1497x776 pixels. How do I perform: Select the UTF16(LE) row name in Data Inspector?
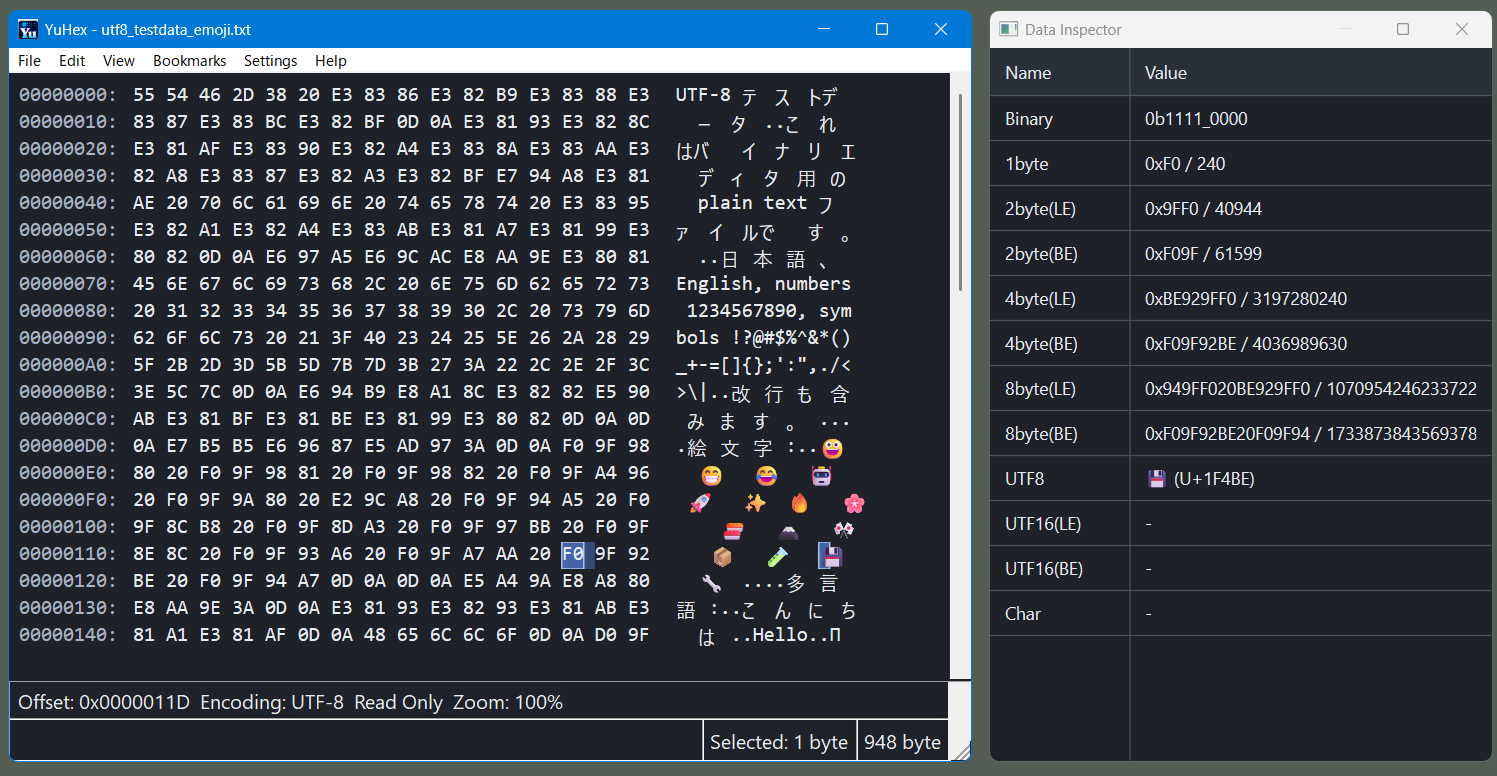pos(1043,524)
